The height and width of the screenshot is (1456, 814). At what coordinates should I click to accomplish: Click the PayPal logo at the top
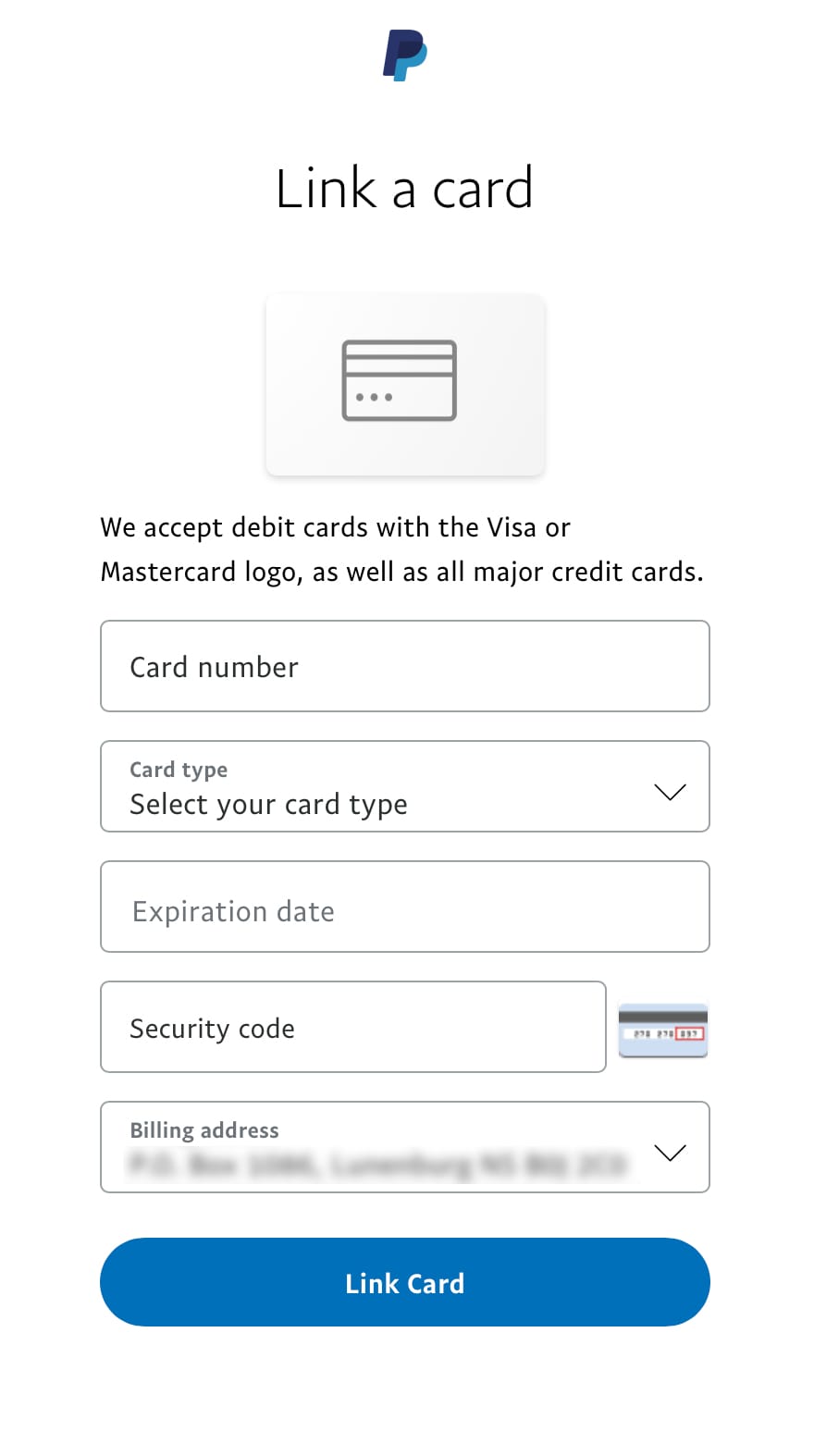405,56
